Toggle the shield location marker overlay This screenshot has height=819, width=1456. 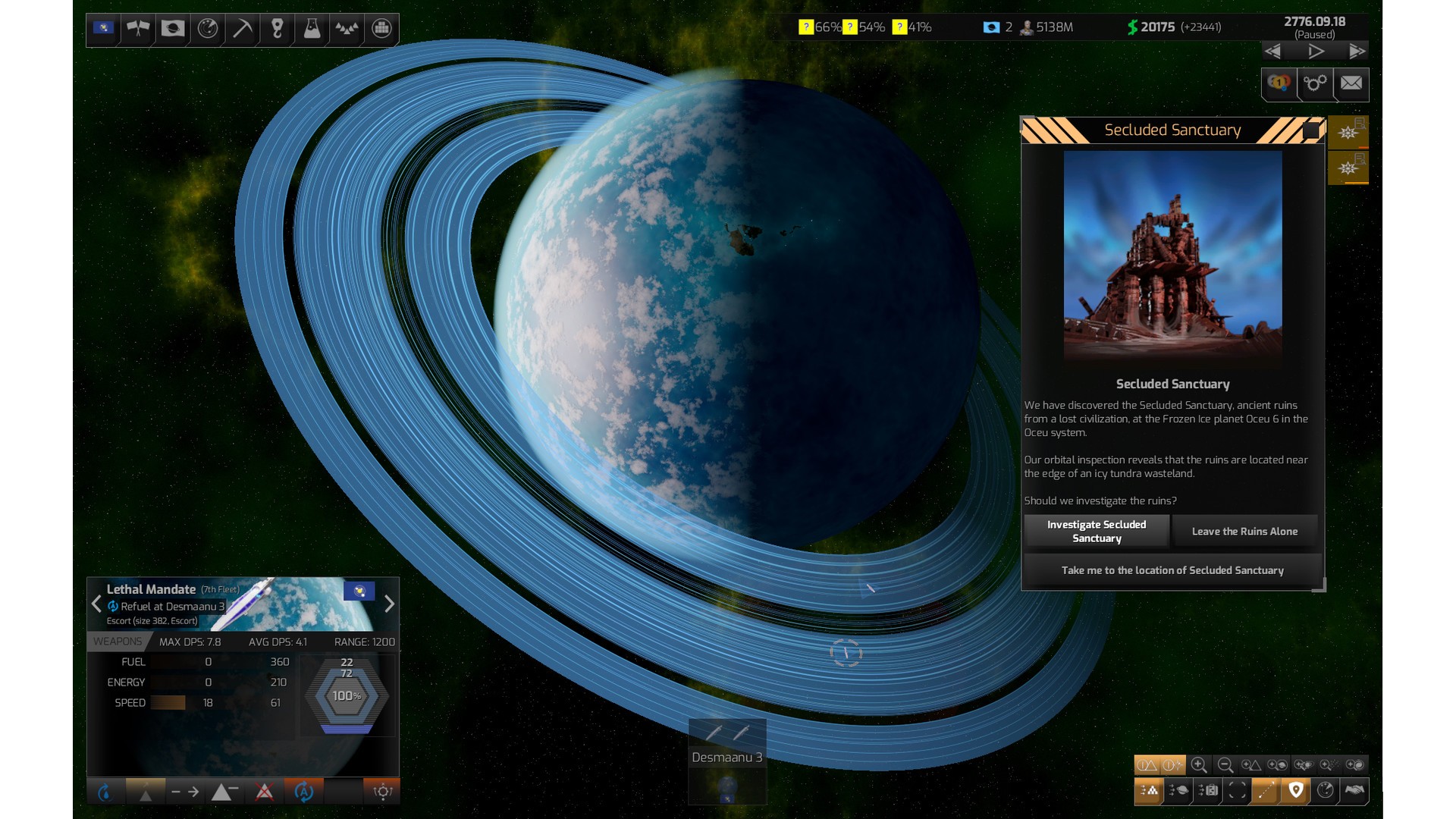pyautogui.click(x=1295, y=791)
